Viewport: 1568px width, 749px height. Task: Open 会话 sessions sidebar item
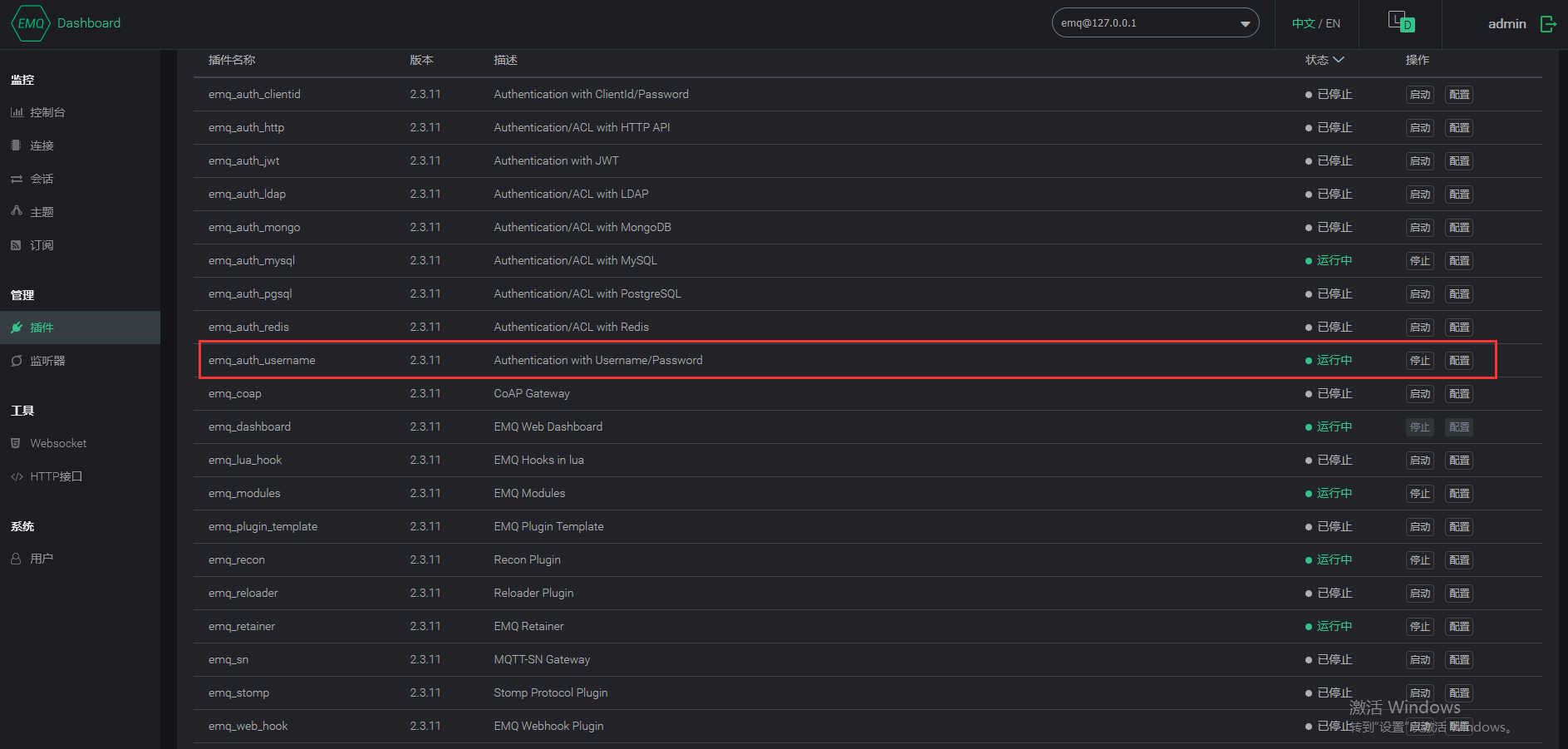[x=80, y=179]
